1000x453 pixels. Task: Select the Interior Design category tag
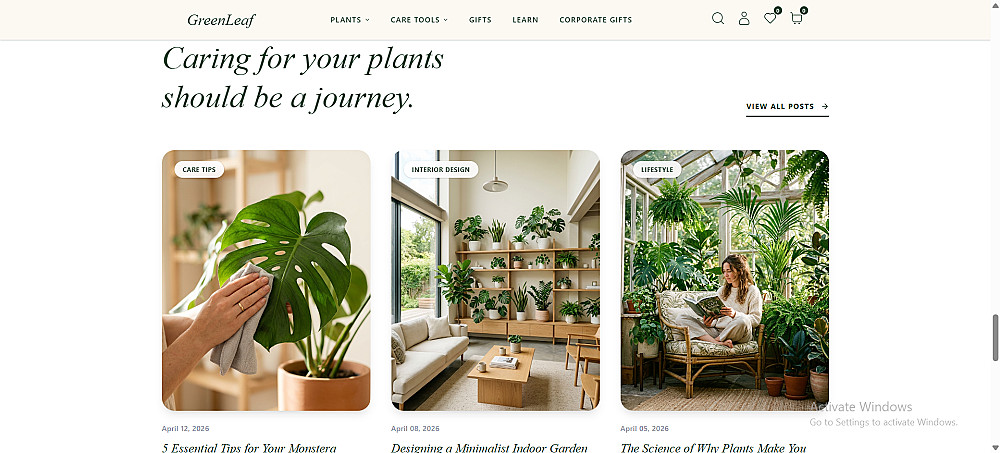441,170
